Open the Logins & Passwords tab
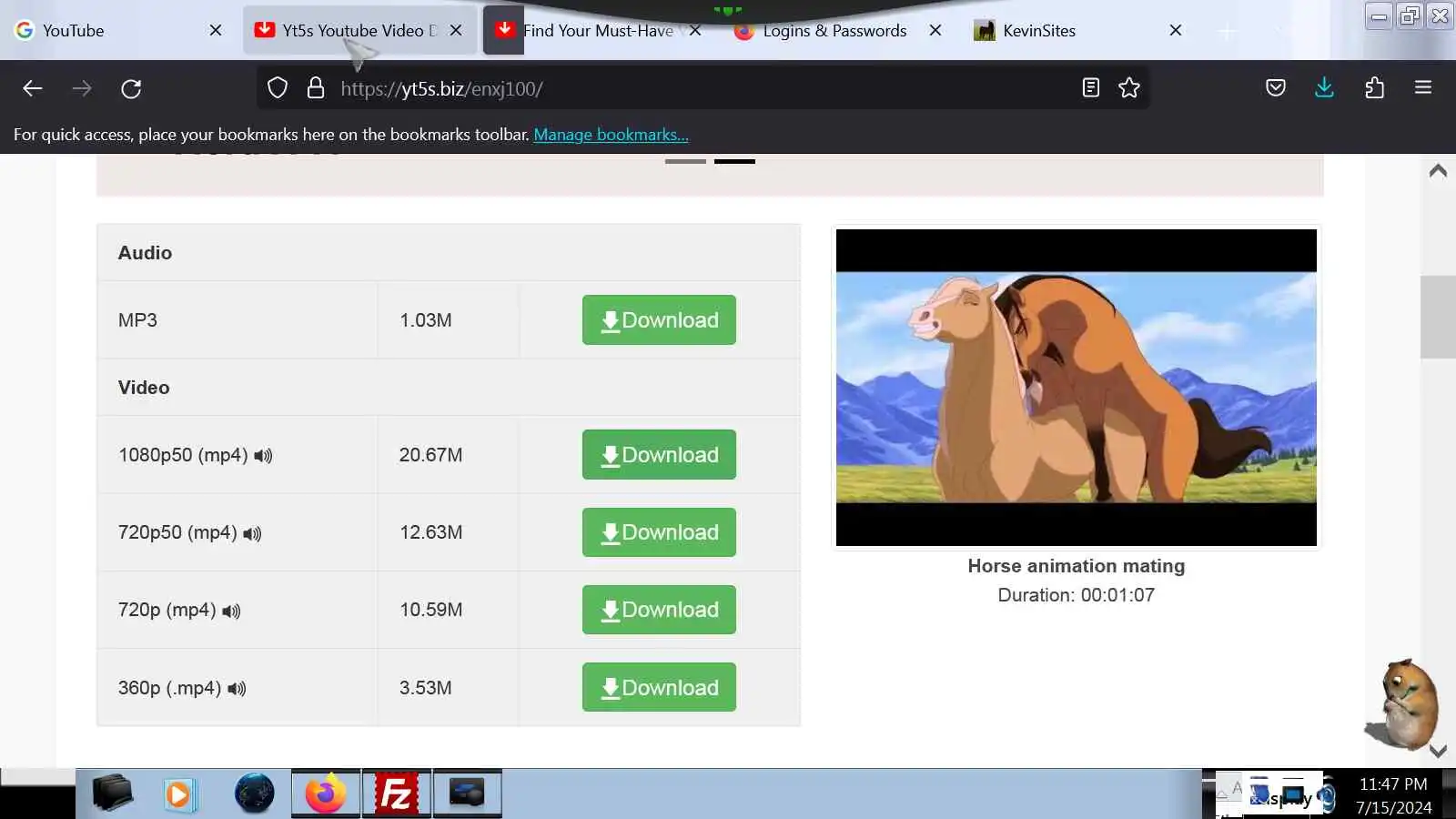This screenshot has height=819, width=1456. coord(834,30)
